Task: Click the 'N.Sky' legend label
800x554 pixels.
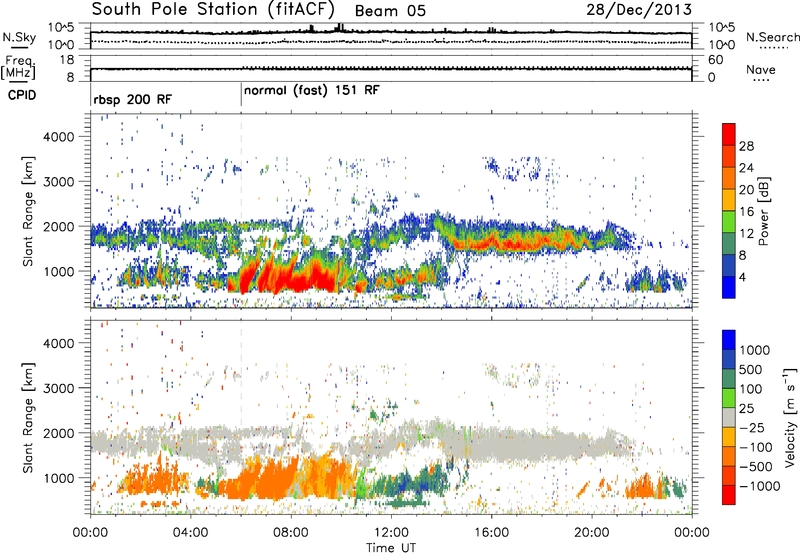Action: tap(19, 37)
